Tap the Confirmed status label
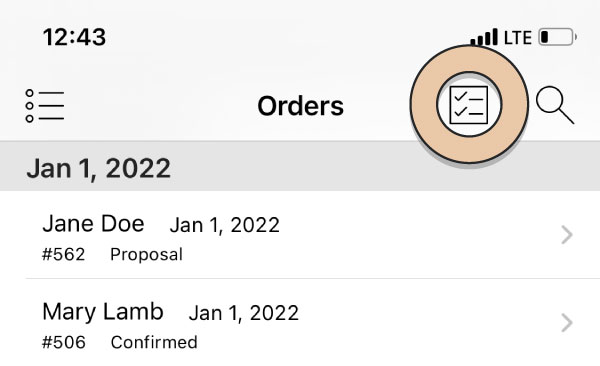This screenshot has width=600, height=366. (154, 342)
